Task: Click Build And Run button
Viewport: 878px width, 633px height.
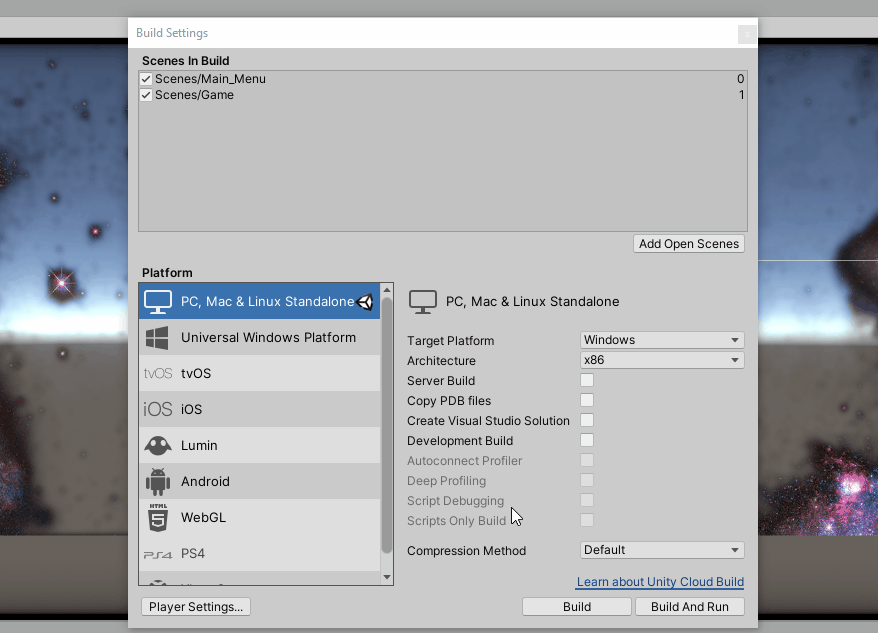Action: coord(690,607)
